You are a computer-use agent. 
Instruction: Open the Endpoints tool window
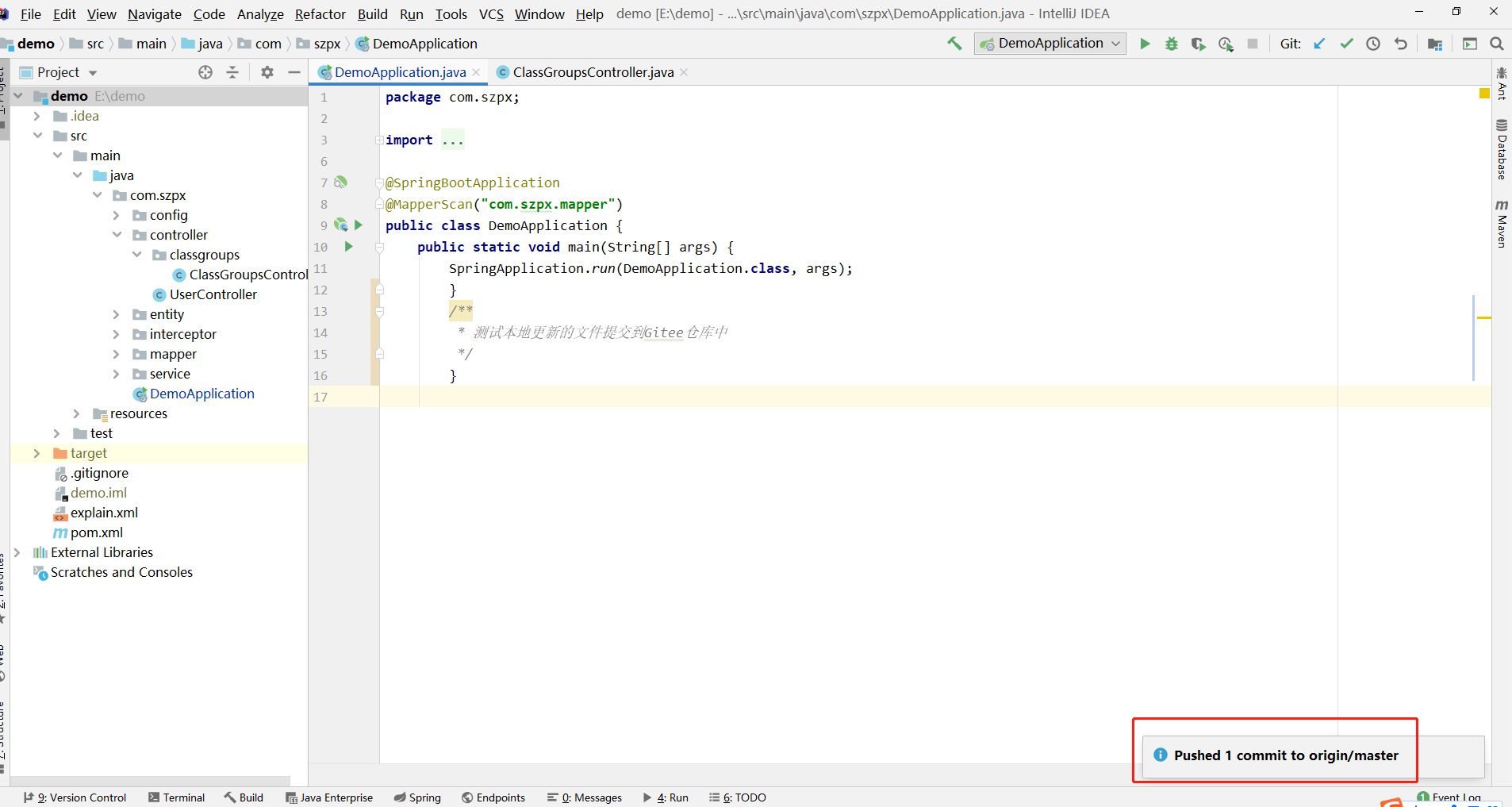[x=493, y=797]
